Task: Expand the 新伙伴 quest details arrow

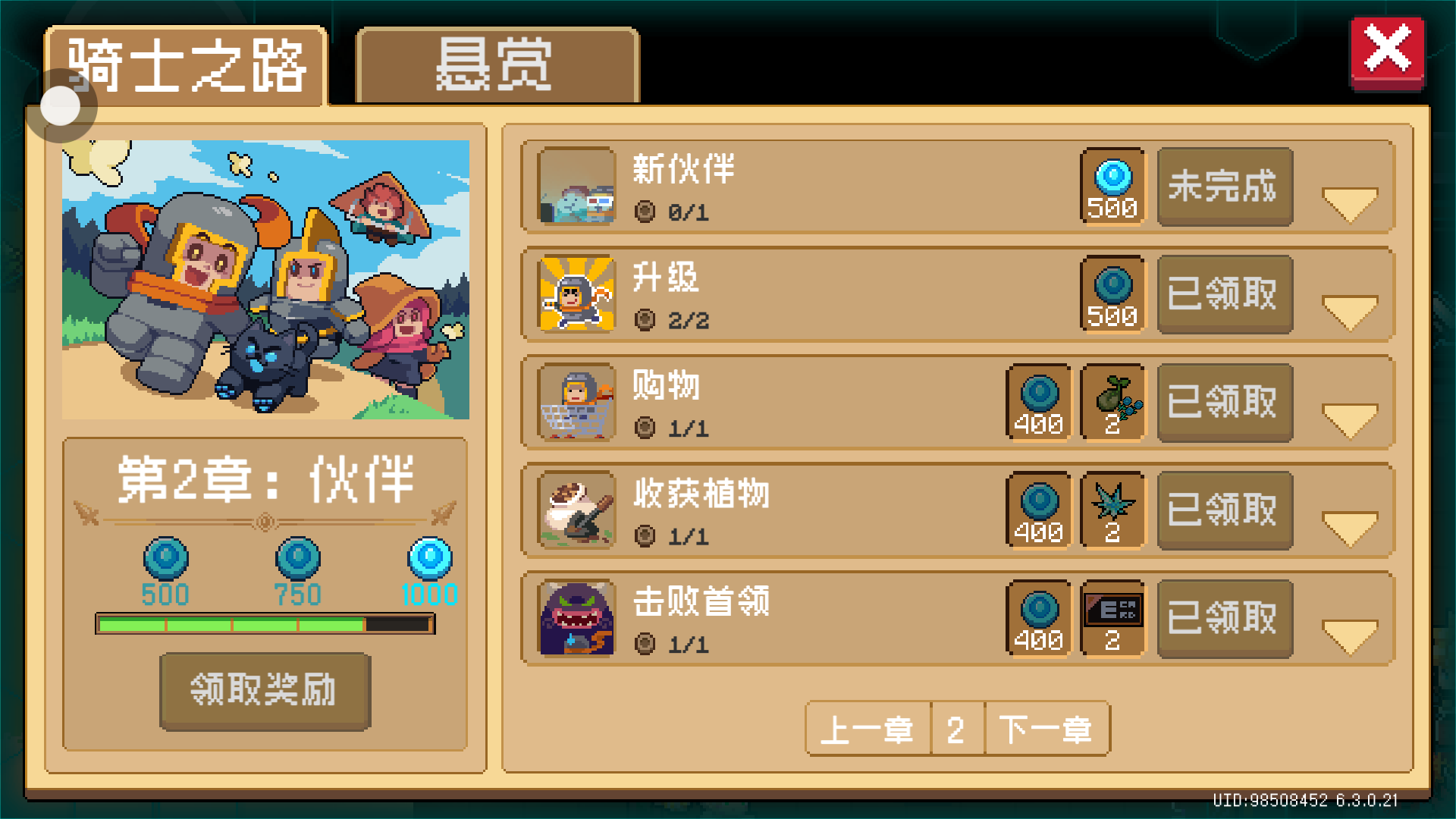Action: 1350,204
